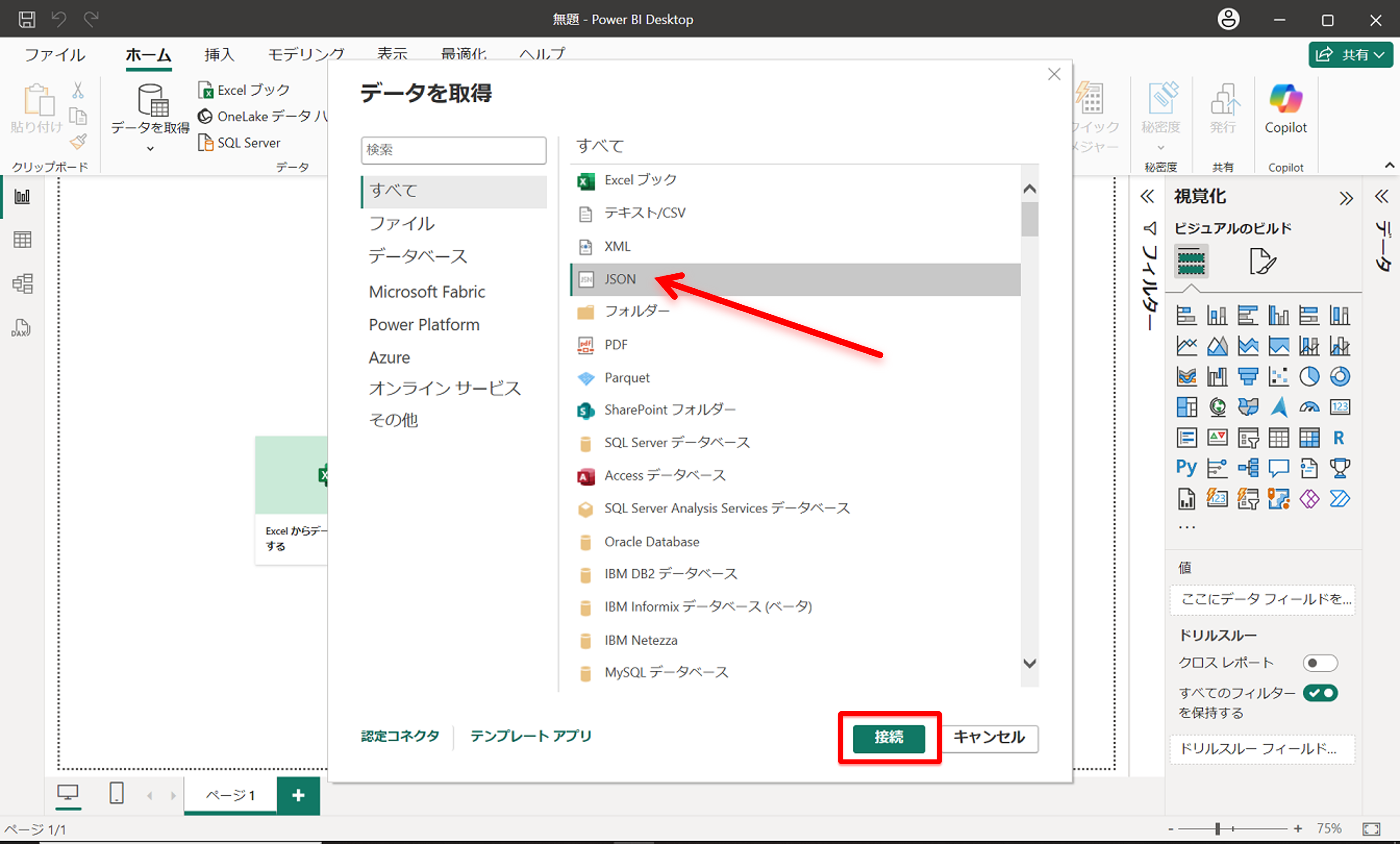
Task: Open the user account icon
Action: click(x=1228, y=19)
